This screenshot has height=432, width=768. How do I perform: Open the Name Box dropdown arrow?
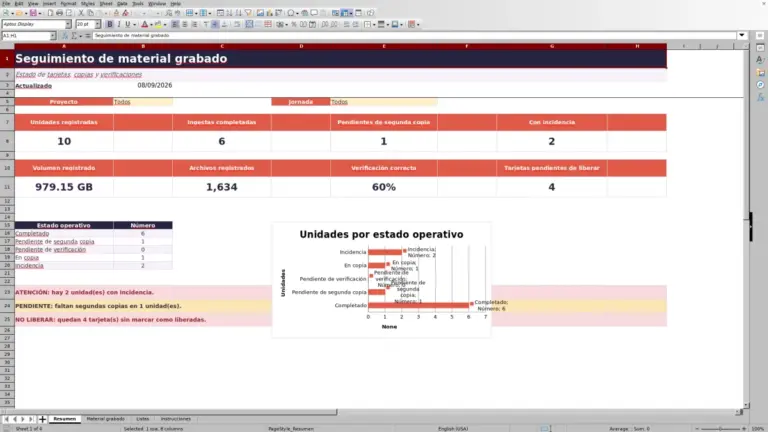tap(53, 36)
